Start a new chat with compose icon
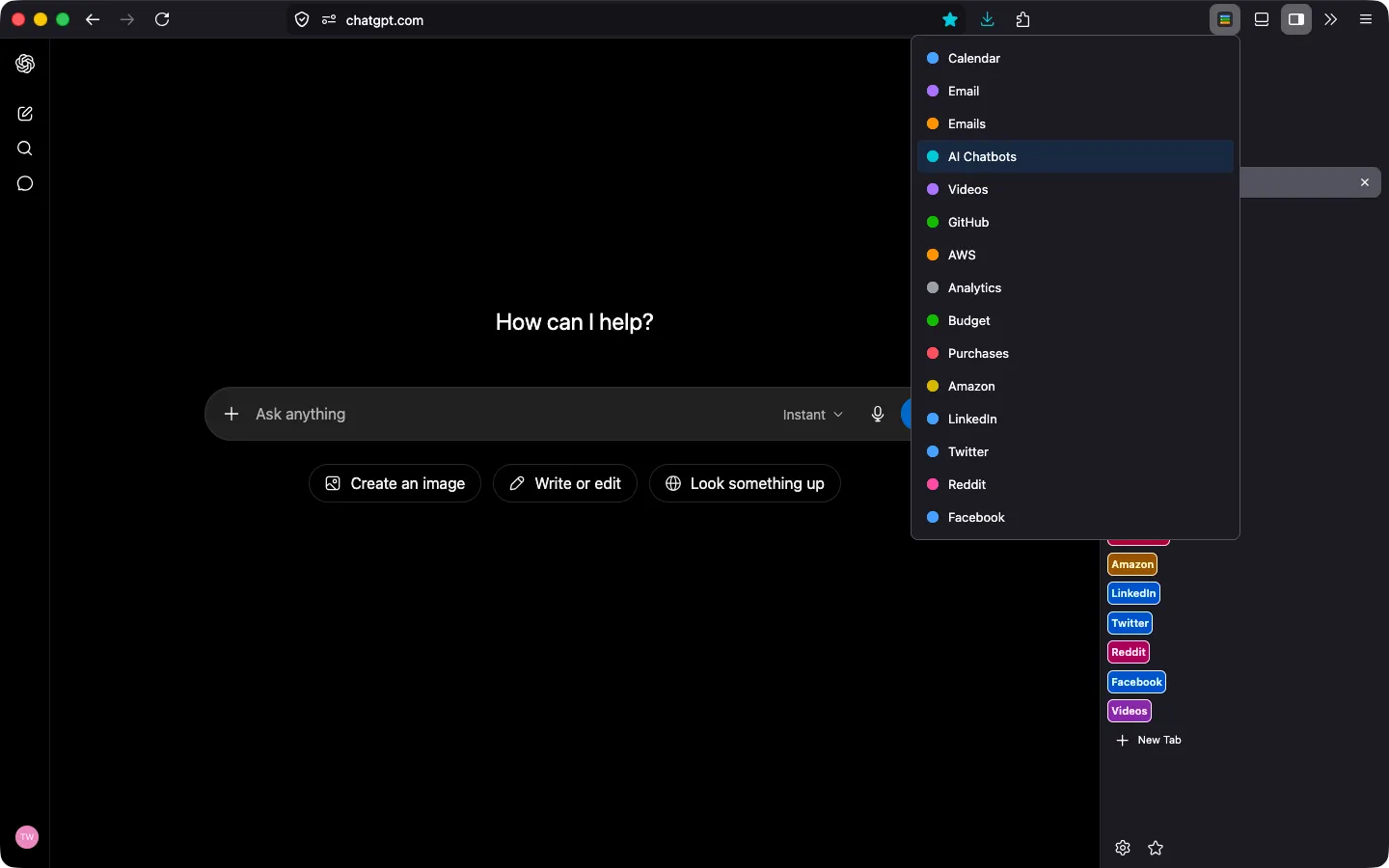The height and width of the screenshot is (868, 1389). [x=25, y=114]
